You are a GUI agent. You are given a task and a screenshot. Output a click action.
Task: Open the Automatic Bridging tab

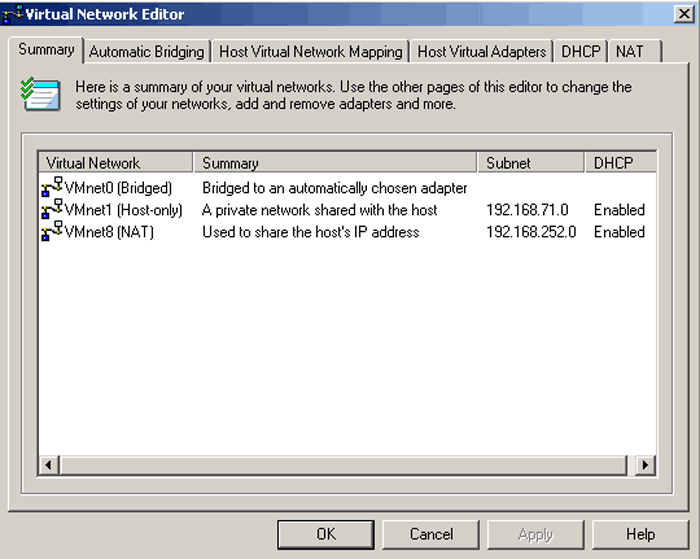tap(146, 52)
